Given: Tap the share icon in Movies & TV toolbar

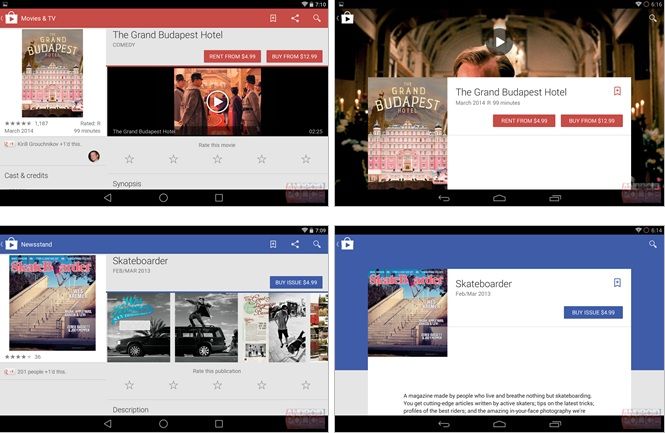Looking at the screenshot, I should pos(295,18).
